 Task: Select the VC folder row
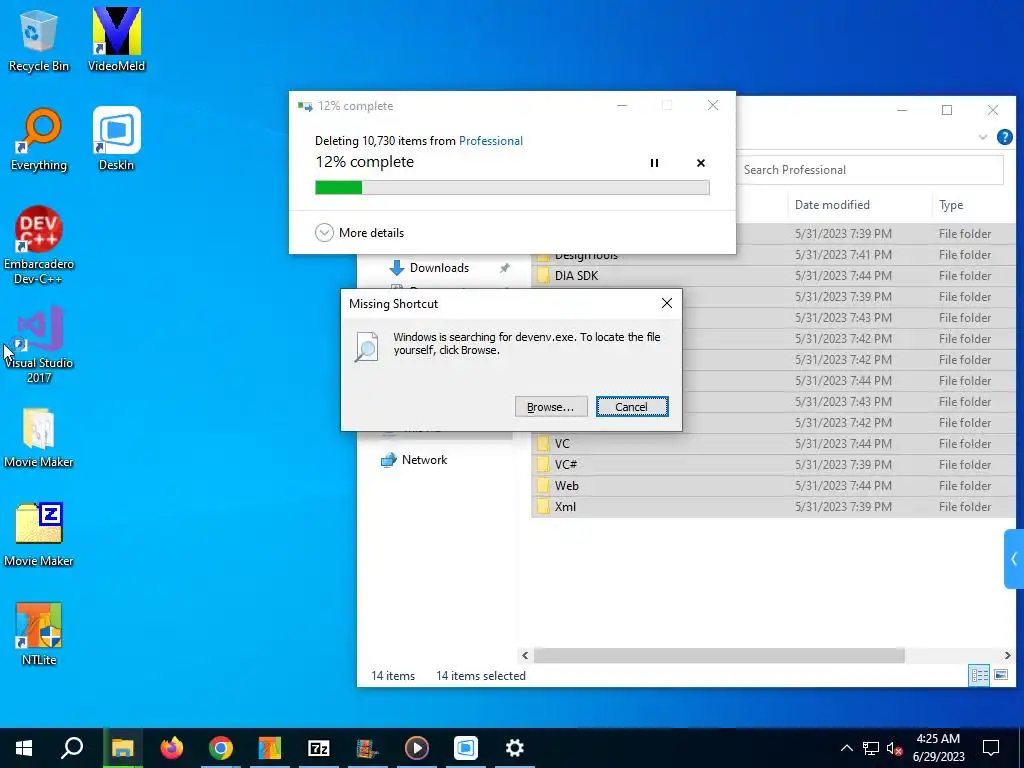(x=774, y=443)
